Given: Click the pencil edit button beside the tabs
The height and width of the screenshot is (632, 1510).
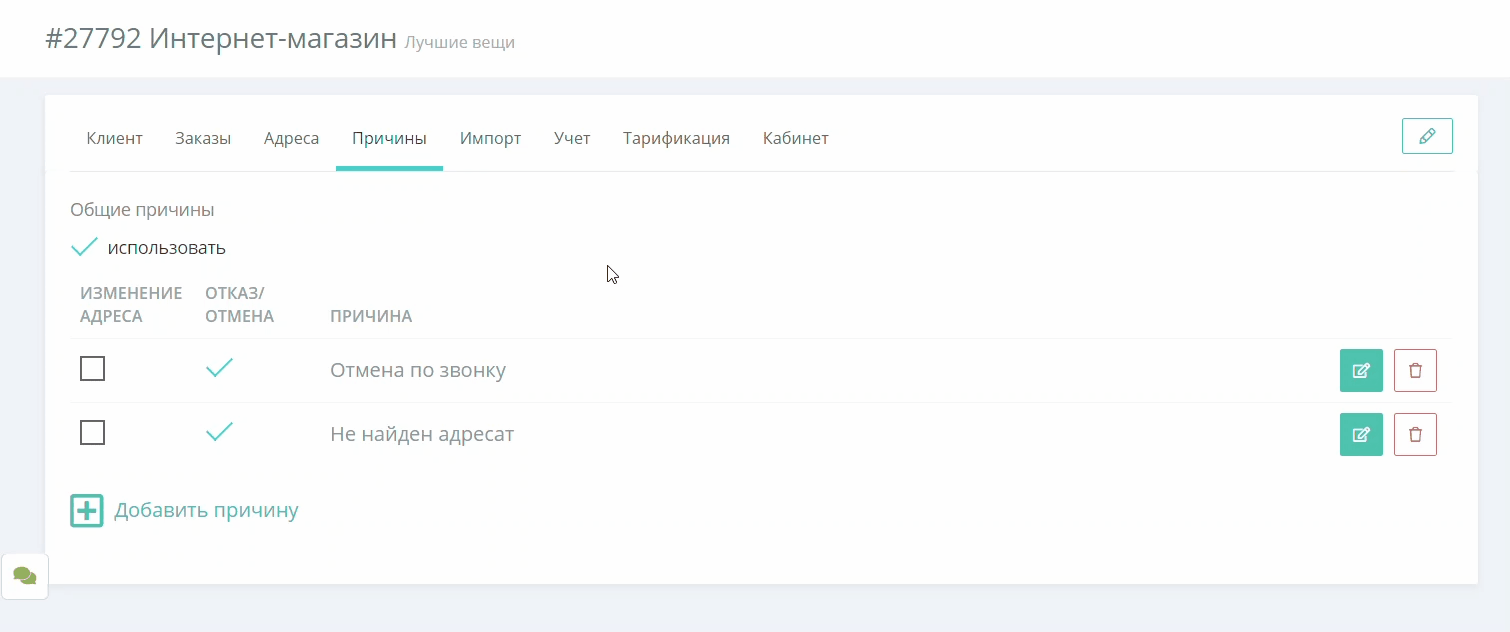Looking at the screenshot, I should [x=1427, y=136].
